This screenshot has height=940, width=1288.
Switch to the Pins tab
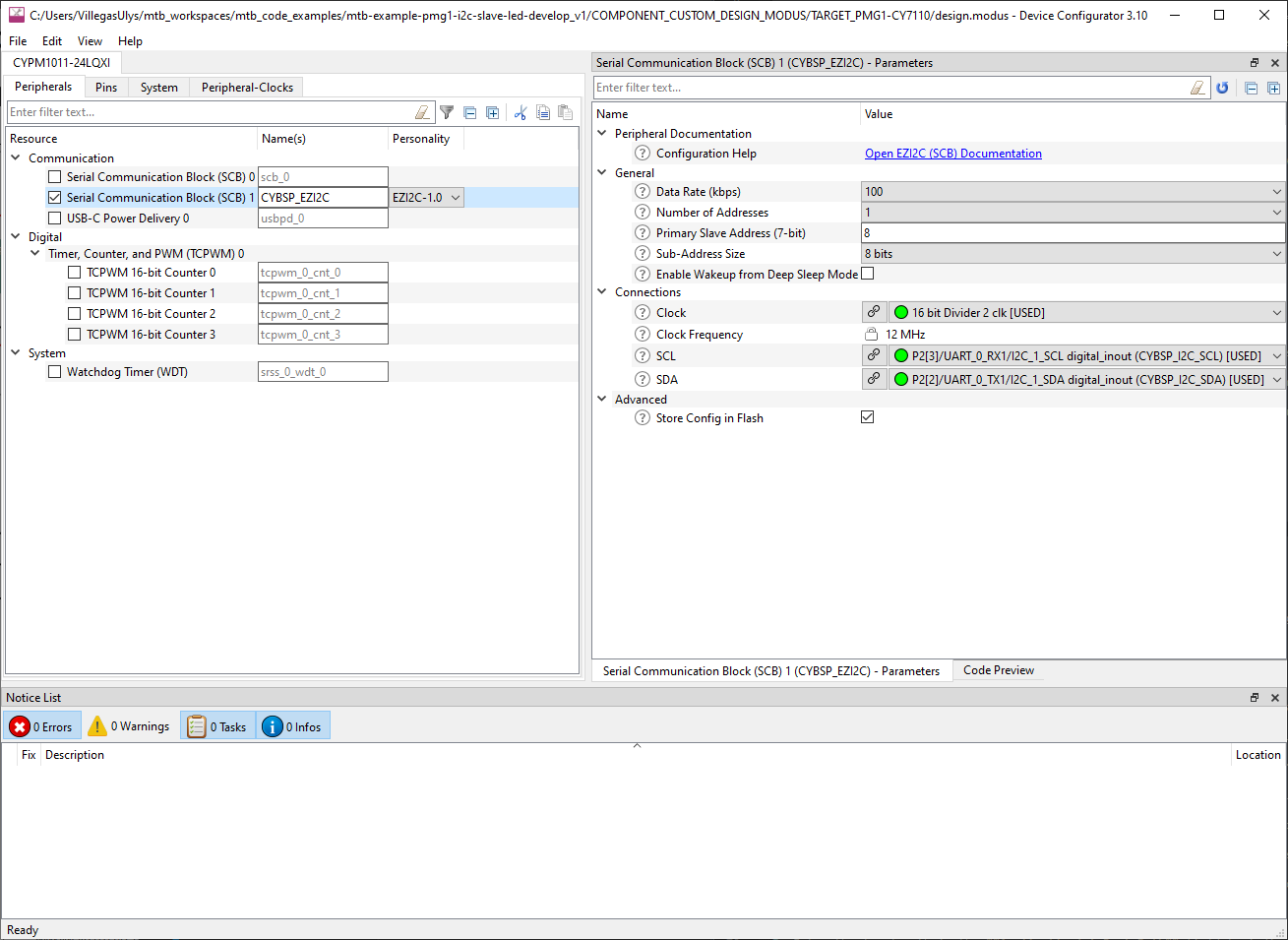(x=106, y=88)
